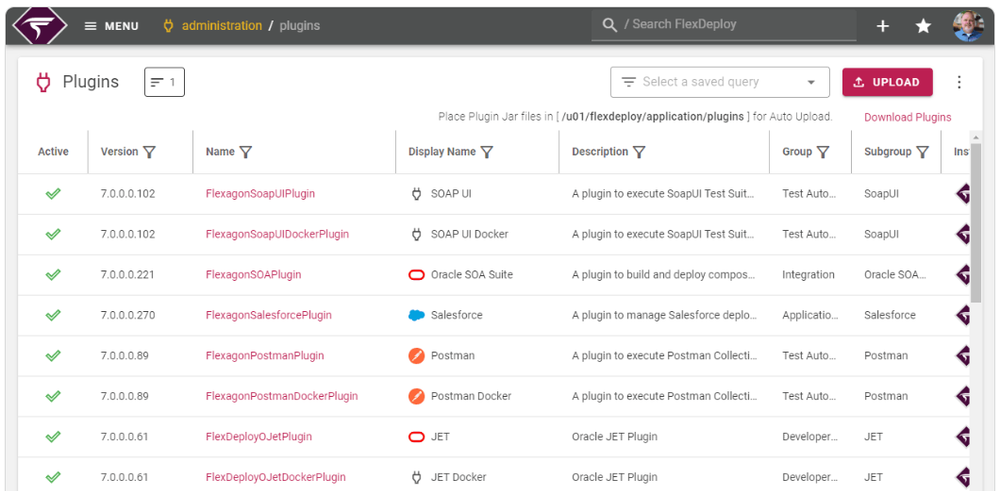1000x491 pixels.
Task: Click the Flexagon install icon in SOAPlugin row
Action: pos(962,275)
